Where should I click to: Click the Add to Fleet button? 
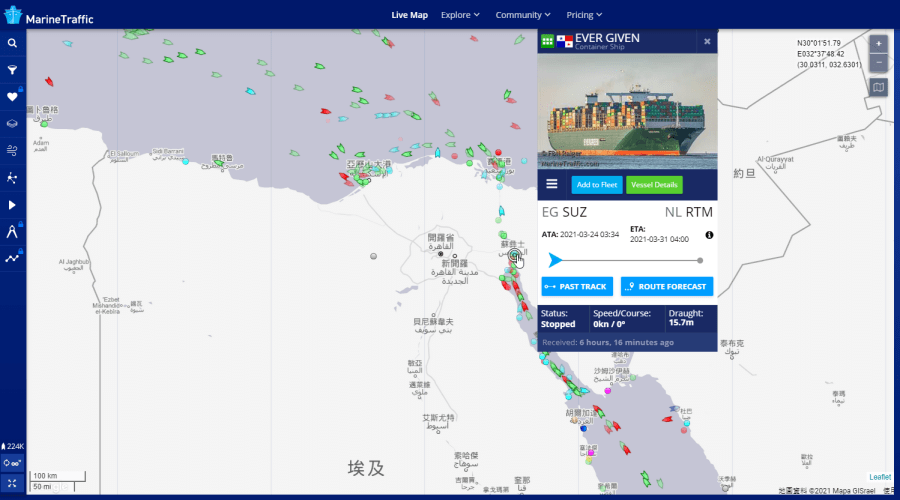597,185
